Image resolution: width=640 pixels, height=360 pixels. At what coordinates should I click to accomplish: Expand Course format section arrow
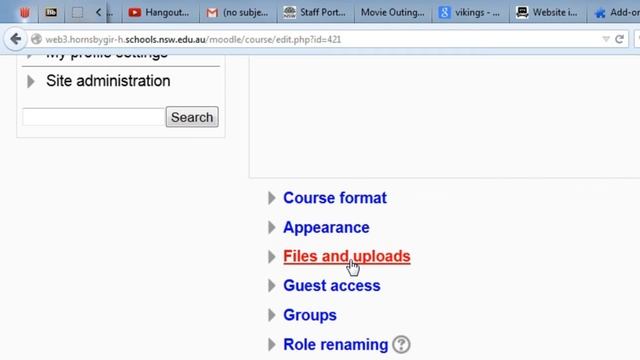[x=271, y=198]
